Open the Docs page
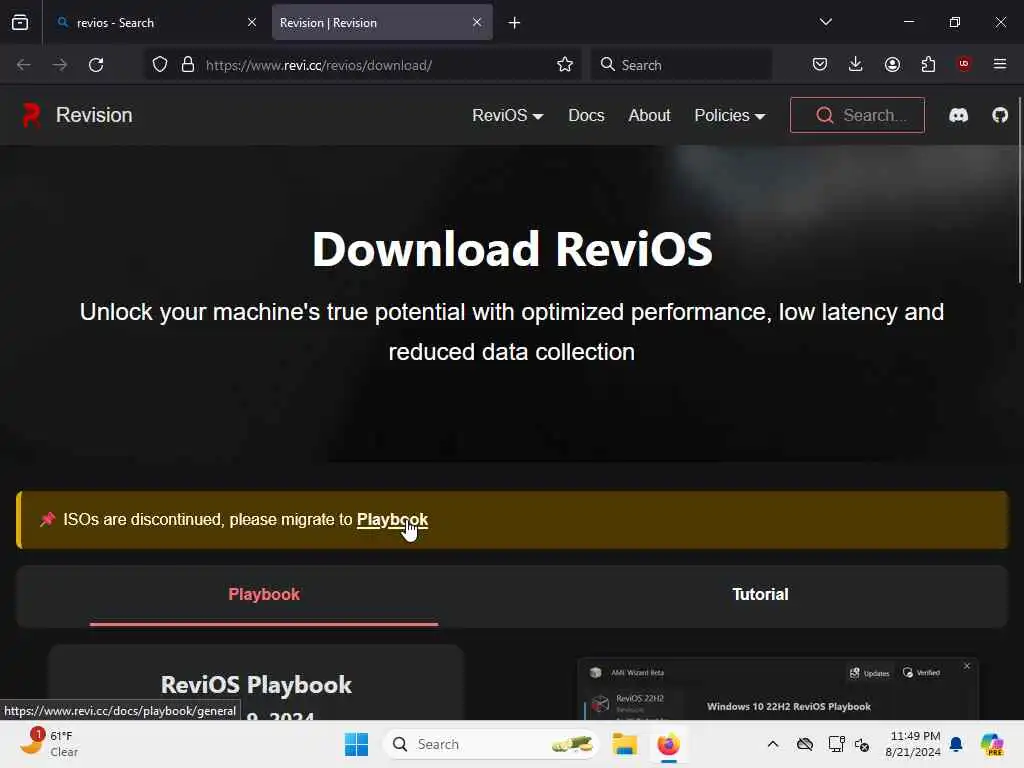Screen dimensions: 1024x768 pyautogui.click(x=586, y=116)
